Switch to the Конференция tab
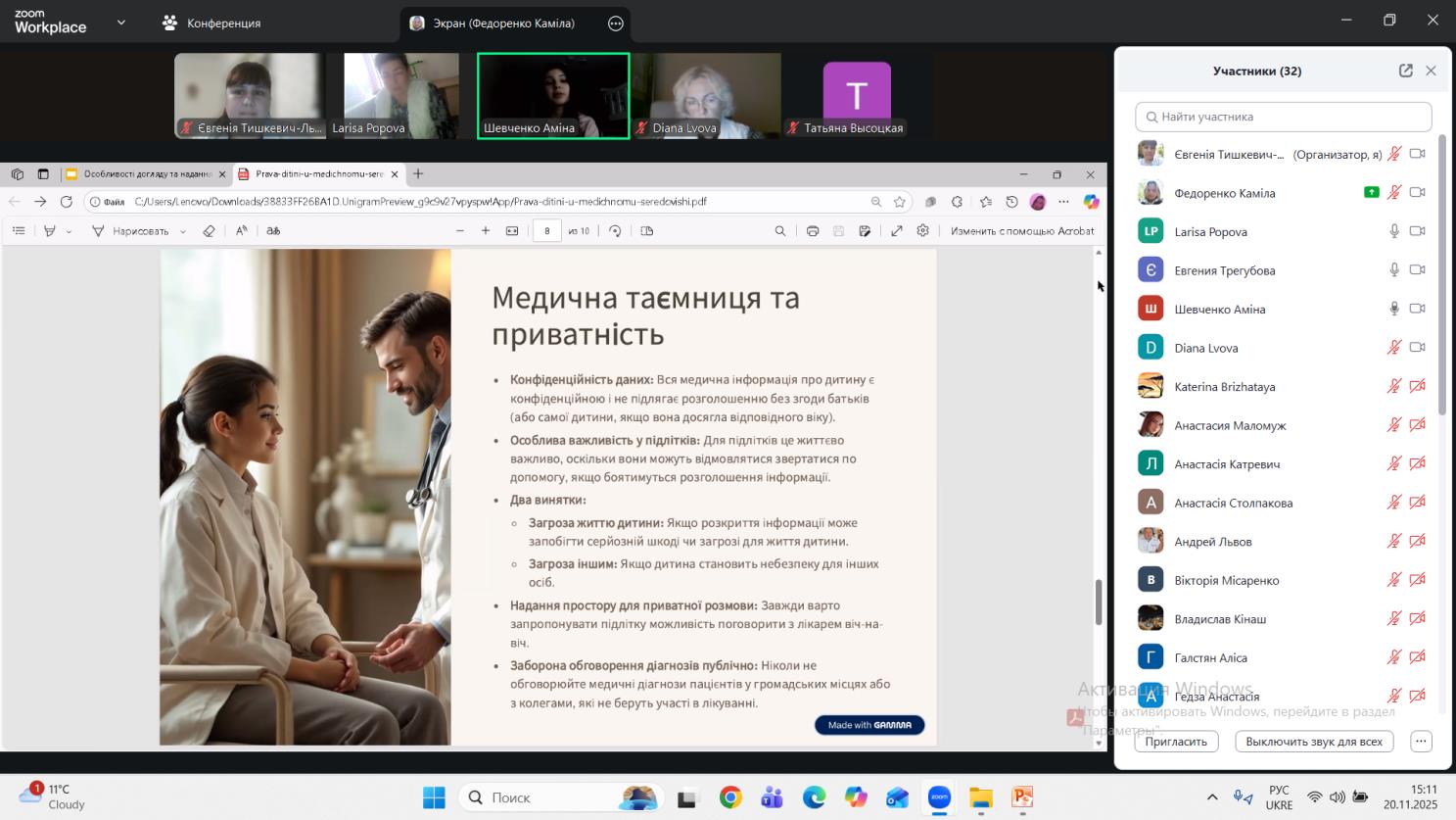This screenshot has height=820, width=1456. [212, 23]
